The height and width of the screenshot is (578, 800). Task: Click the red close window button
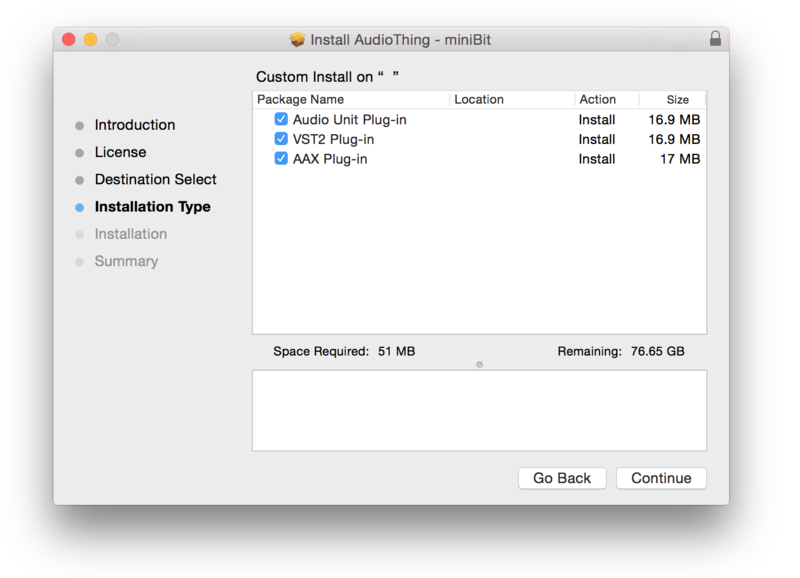click(x=69, y=39)
